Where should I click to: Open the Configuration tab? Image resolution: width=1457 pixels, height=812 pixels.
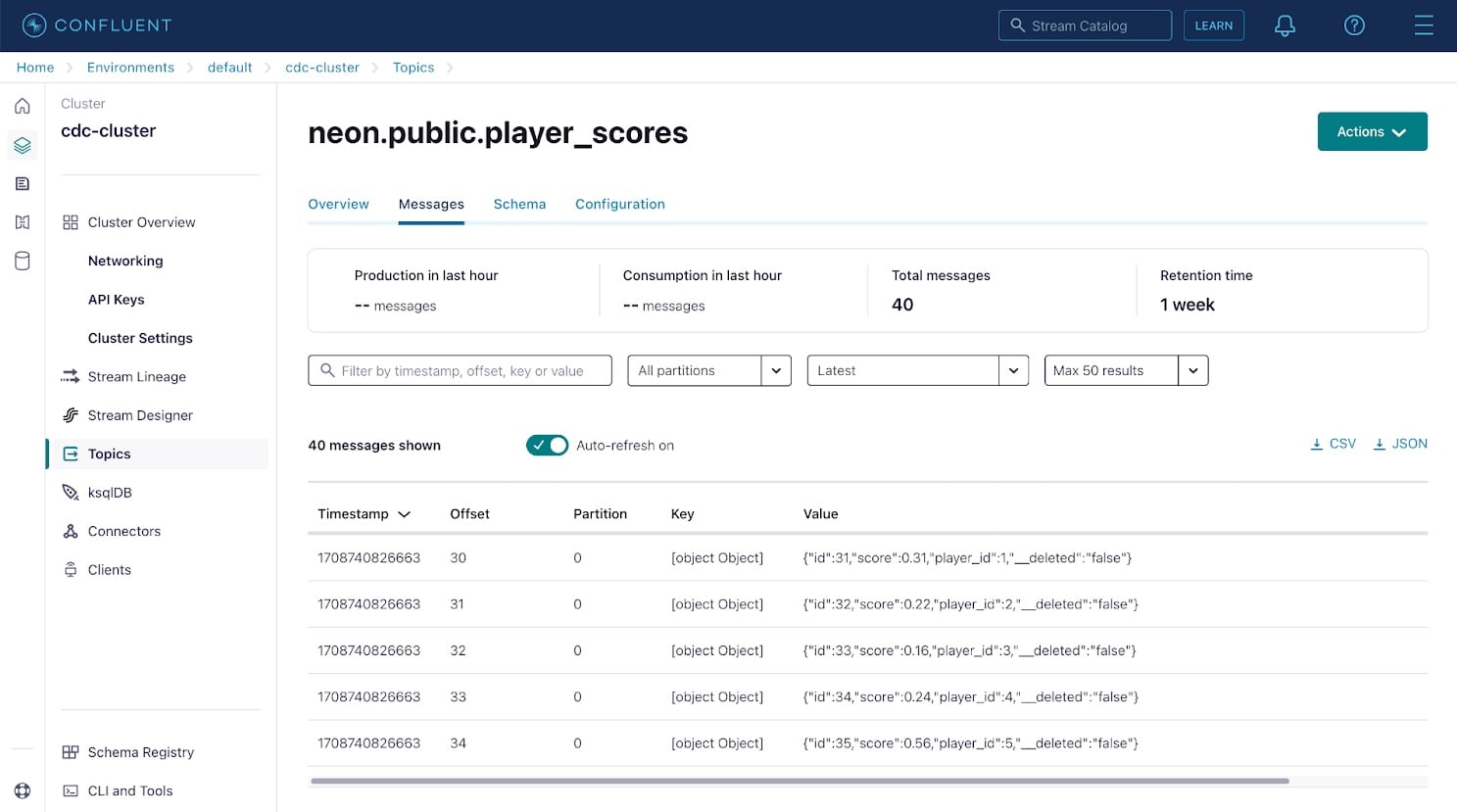click(x=619, y=204)
